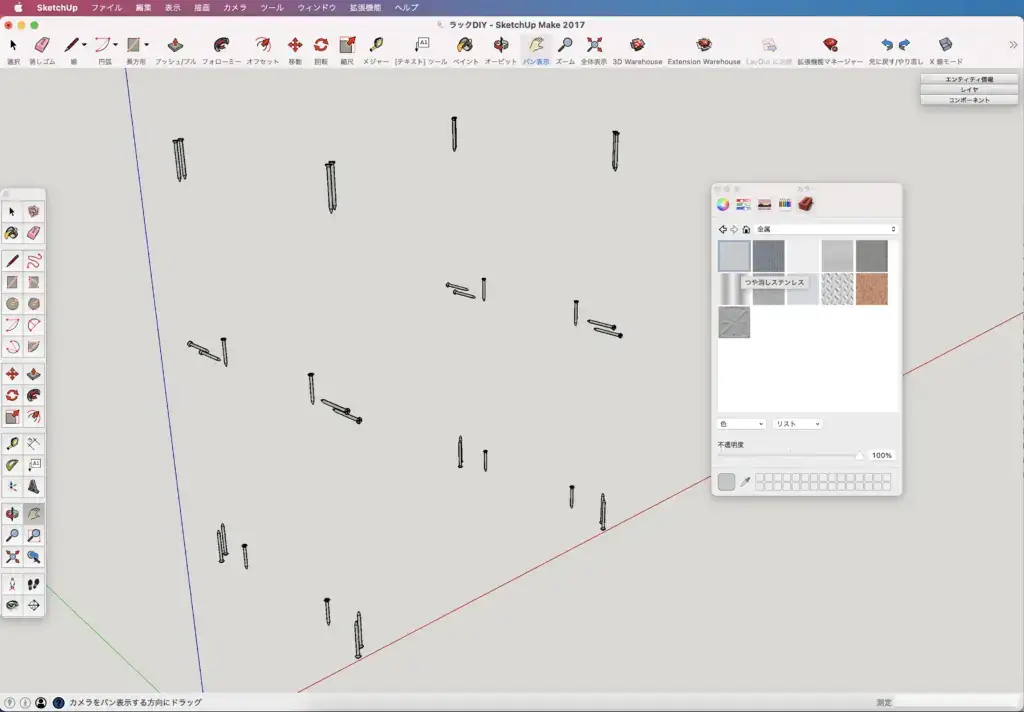Screen dimensions: 1024x712
Task: Select the Circle tool in left palette
Action: click(12, 304)
